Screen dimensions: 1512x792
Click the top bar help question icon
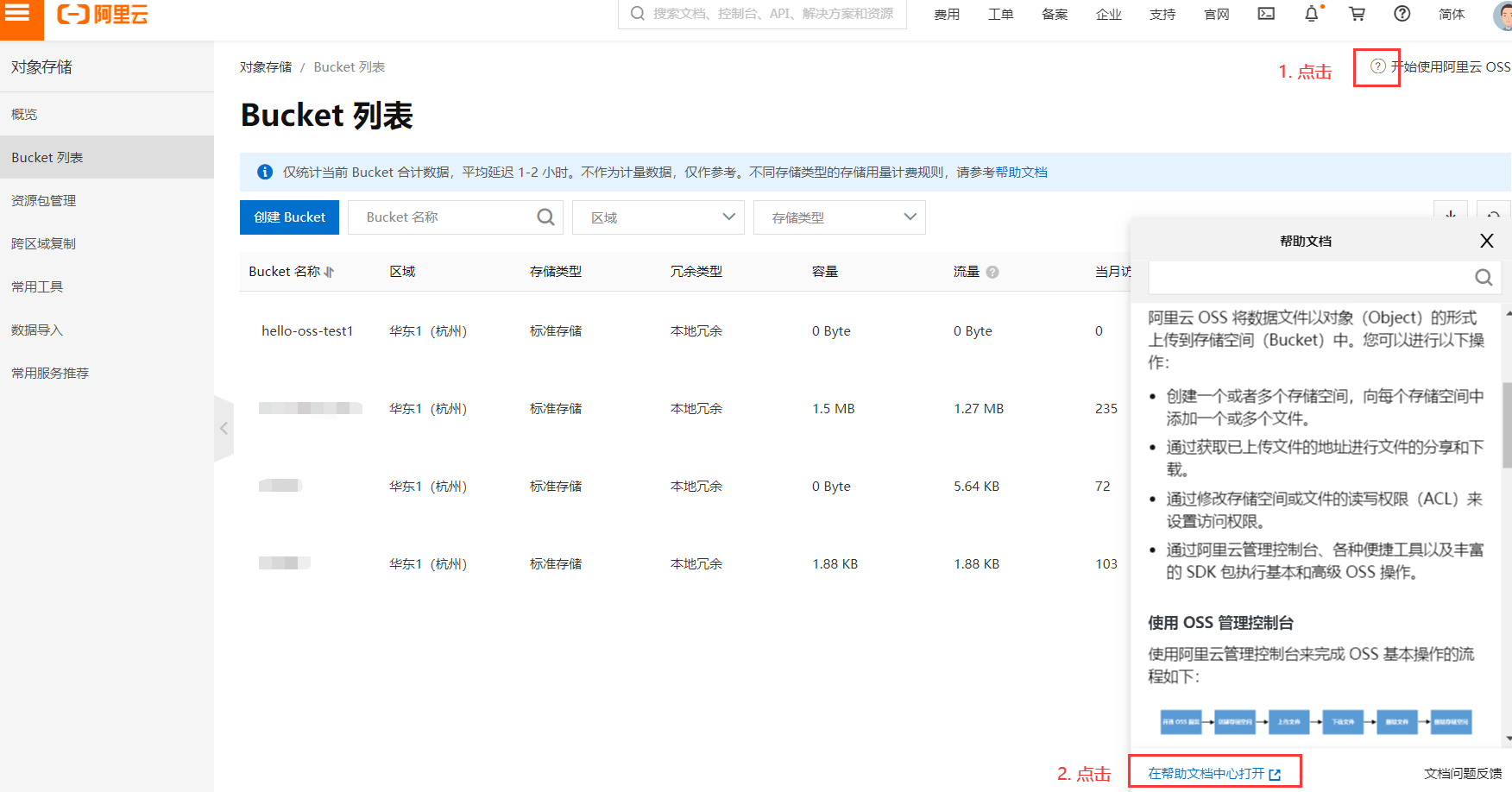tap(1402, 14)
